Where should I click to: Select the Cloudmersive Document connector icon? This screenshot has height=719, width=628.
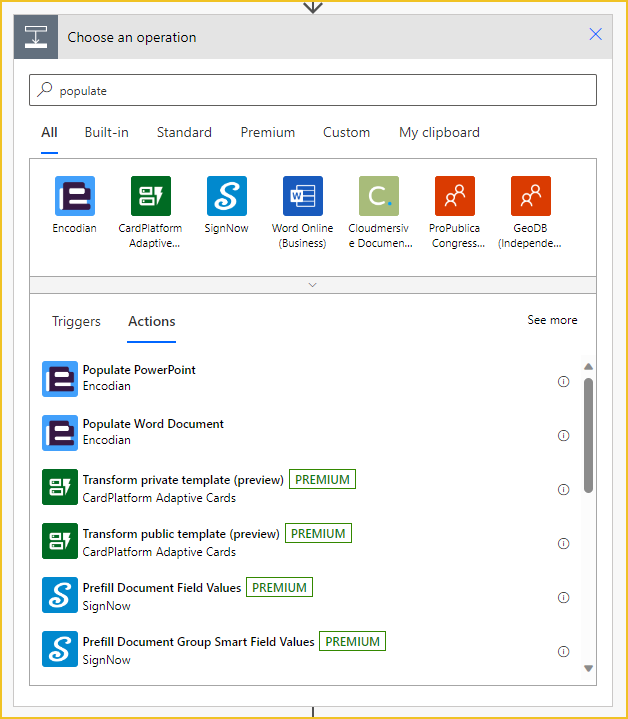click(379, 196)
